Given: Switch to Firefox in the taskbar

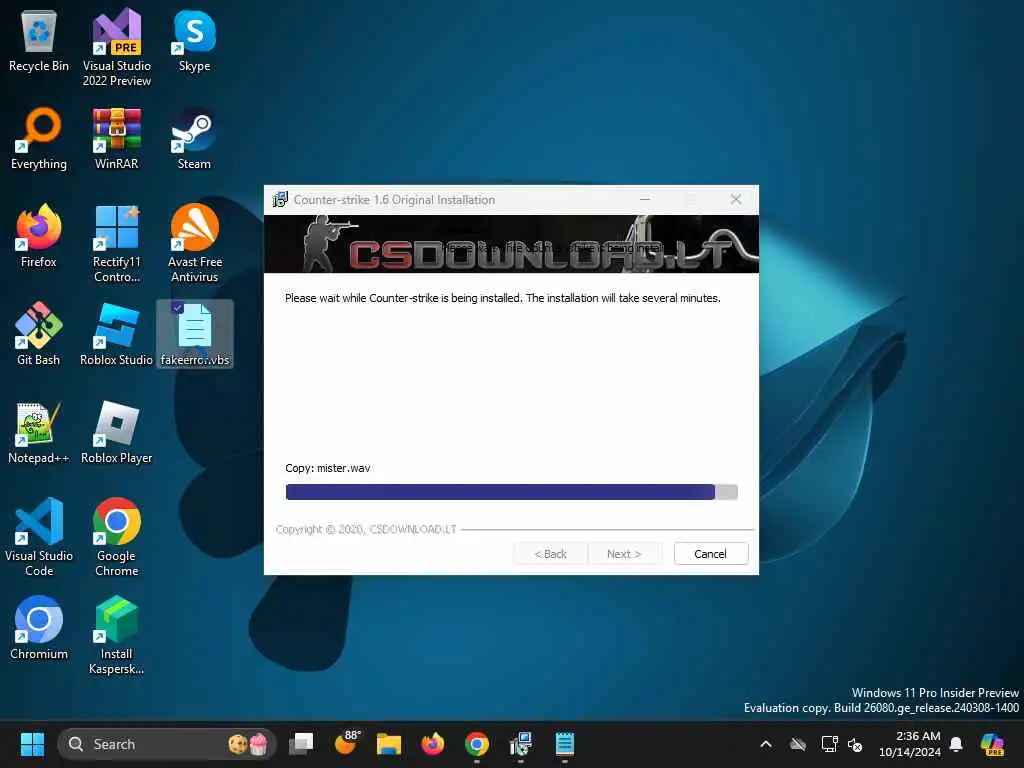Looking at the screenshot, I should pos(432,744).
